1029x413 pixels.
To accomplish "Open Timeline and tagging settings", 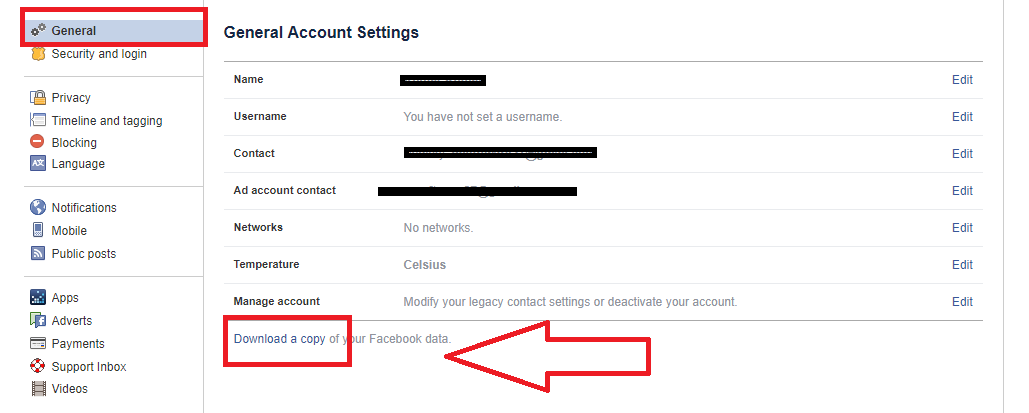I will 106,121.
